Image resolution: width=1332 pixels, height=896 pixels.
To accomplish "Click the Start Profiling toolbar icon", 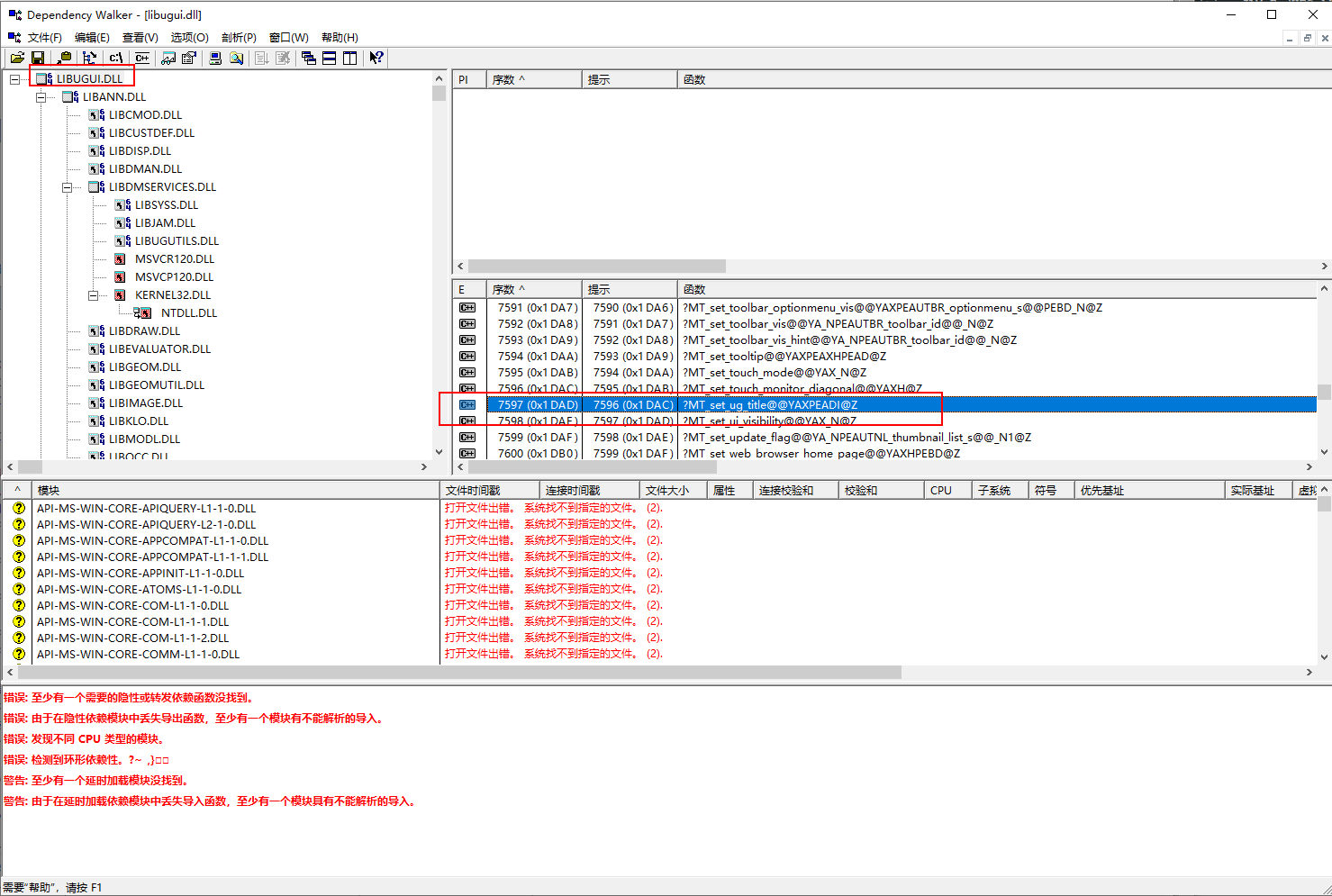I will click(261, 58).
